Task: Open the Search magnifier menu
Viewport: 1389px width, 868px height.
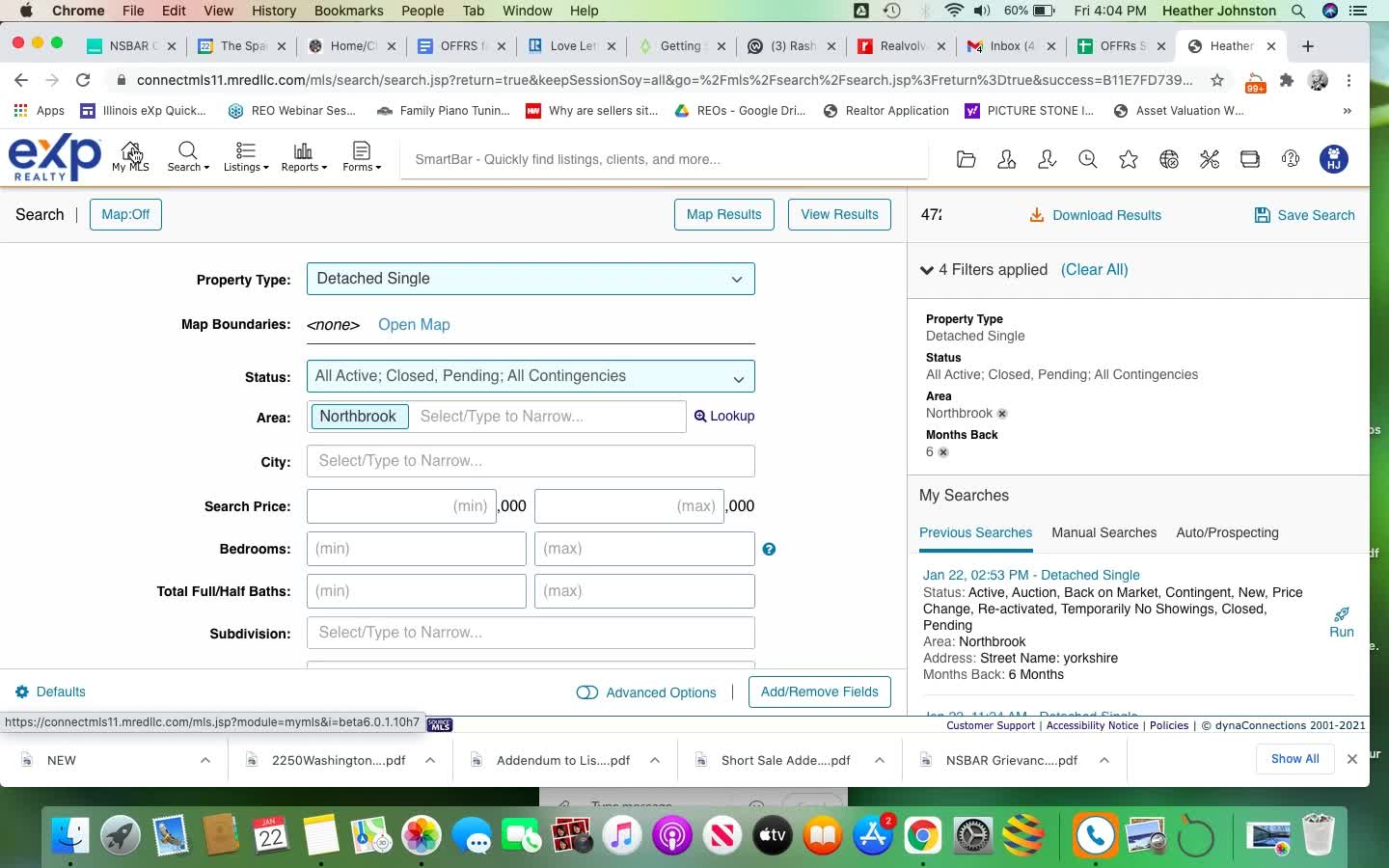Action: pos(188,156)
